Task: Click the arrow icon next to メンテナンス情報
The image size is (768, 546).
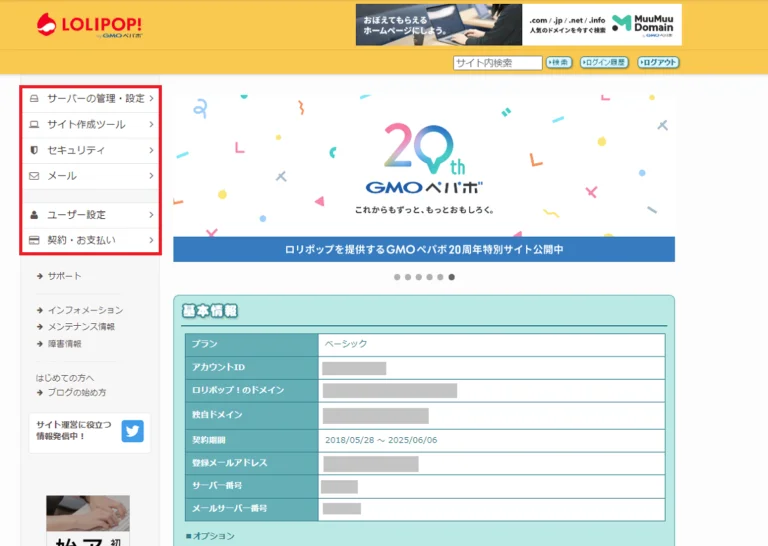Action: 40,327
